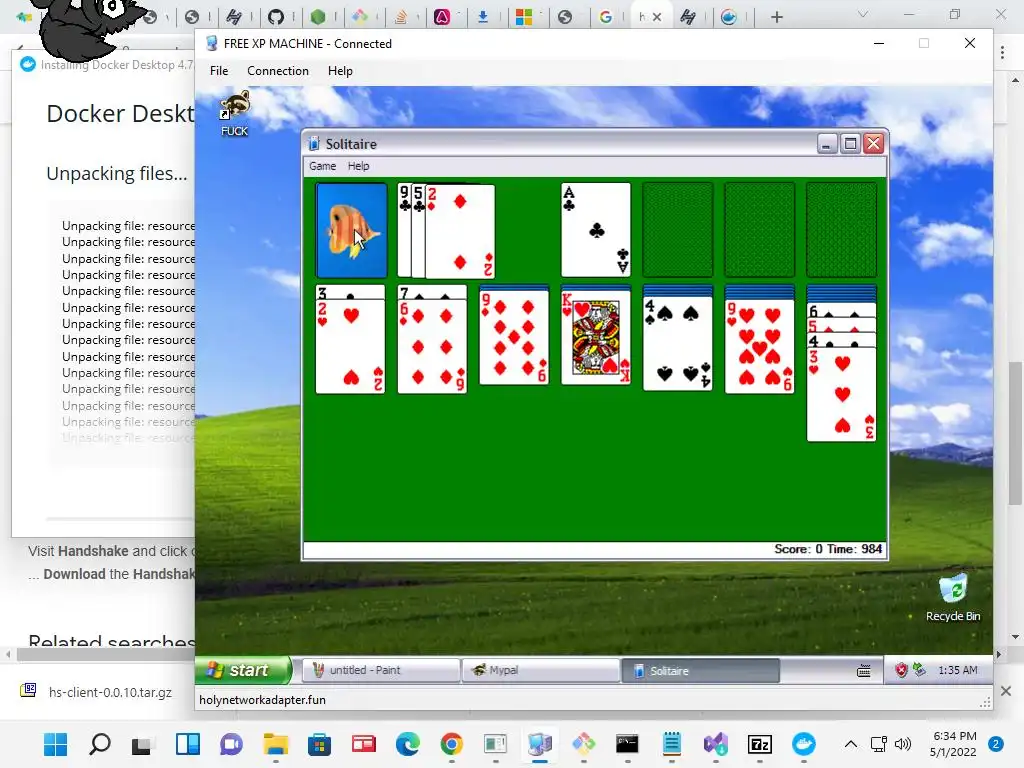Click the FREE XP MACHINE title bar icon
The image size is (1024, 768).
[x=212, y=43]
